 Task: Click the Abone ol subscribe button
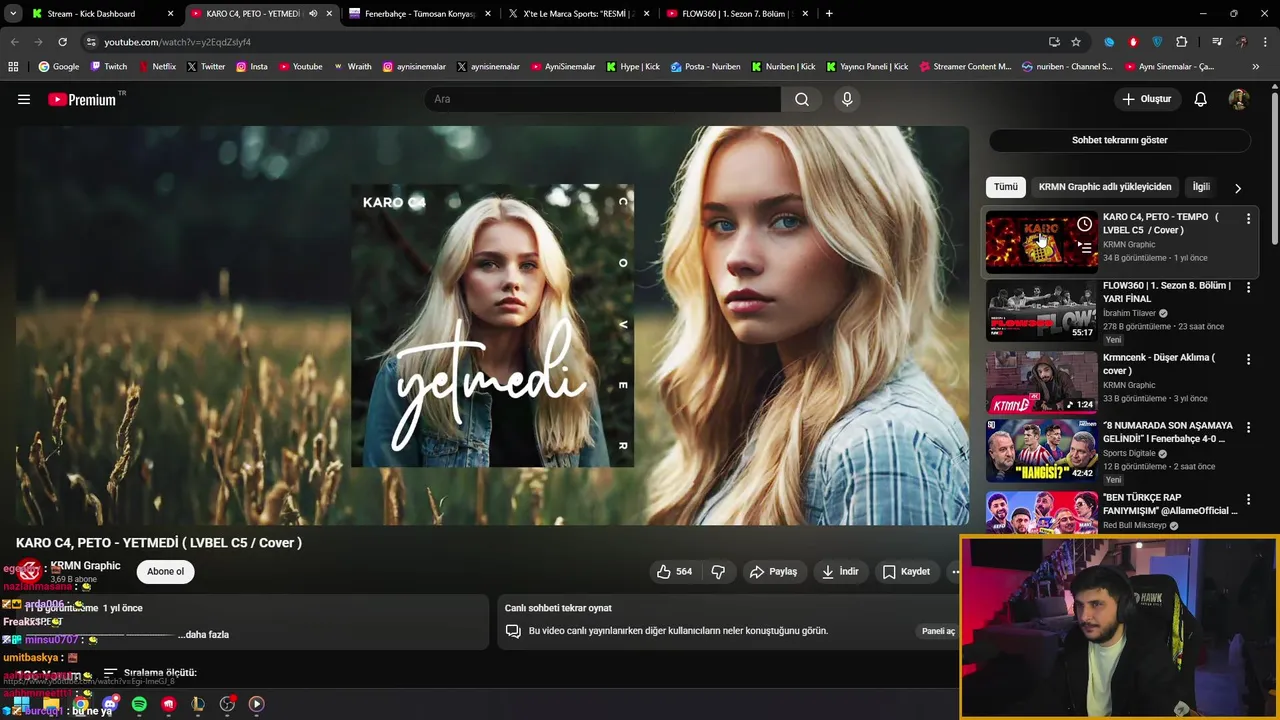coord(165,572)
